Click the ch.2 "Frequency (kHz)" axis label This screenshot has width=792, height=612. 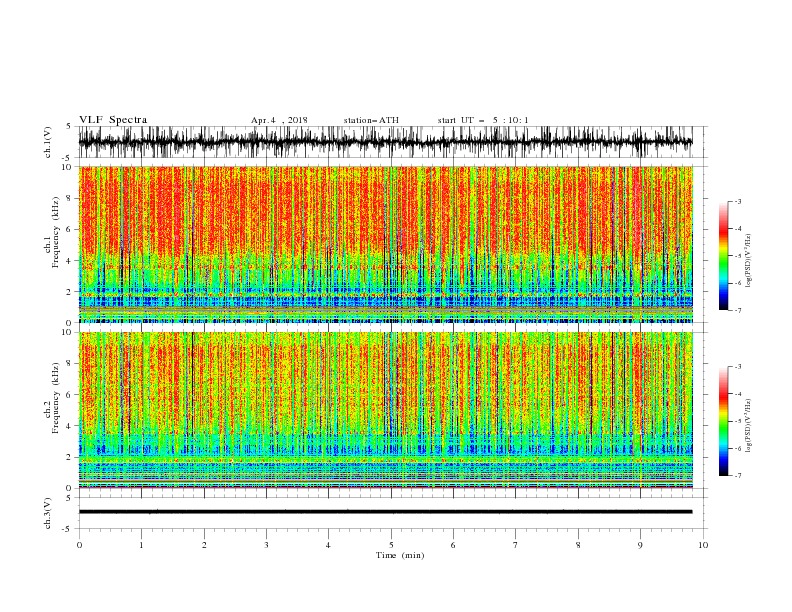[56, 398]
